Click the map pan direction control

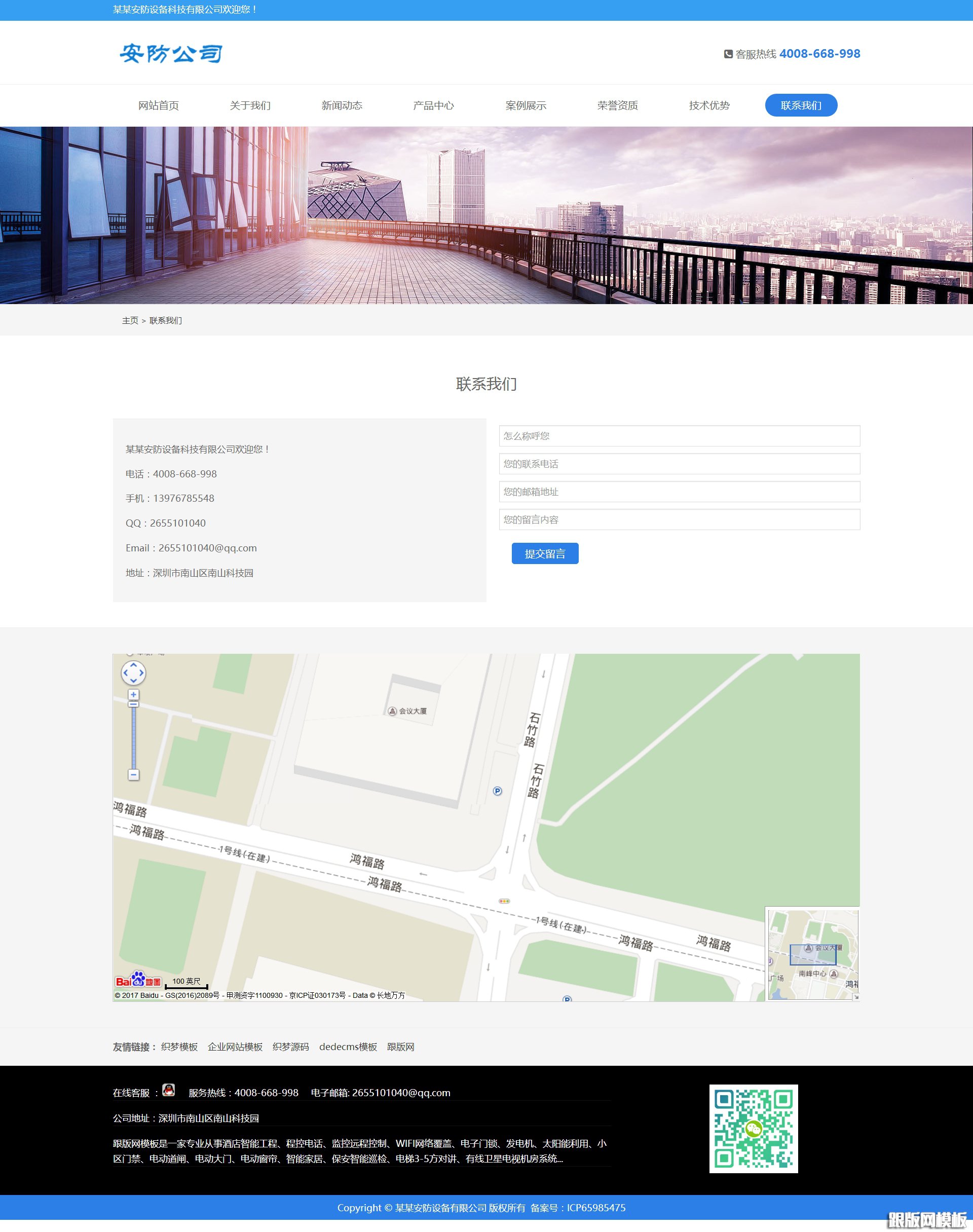[134, 673]
